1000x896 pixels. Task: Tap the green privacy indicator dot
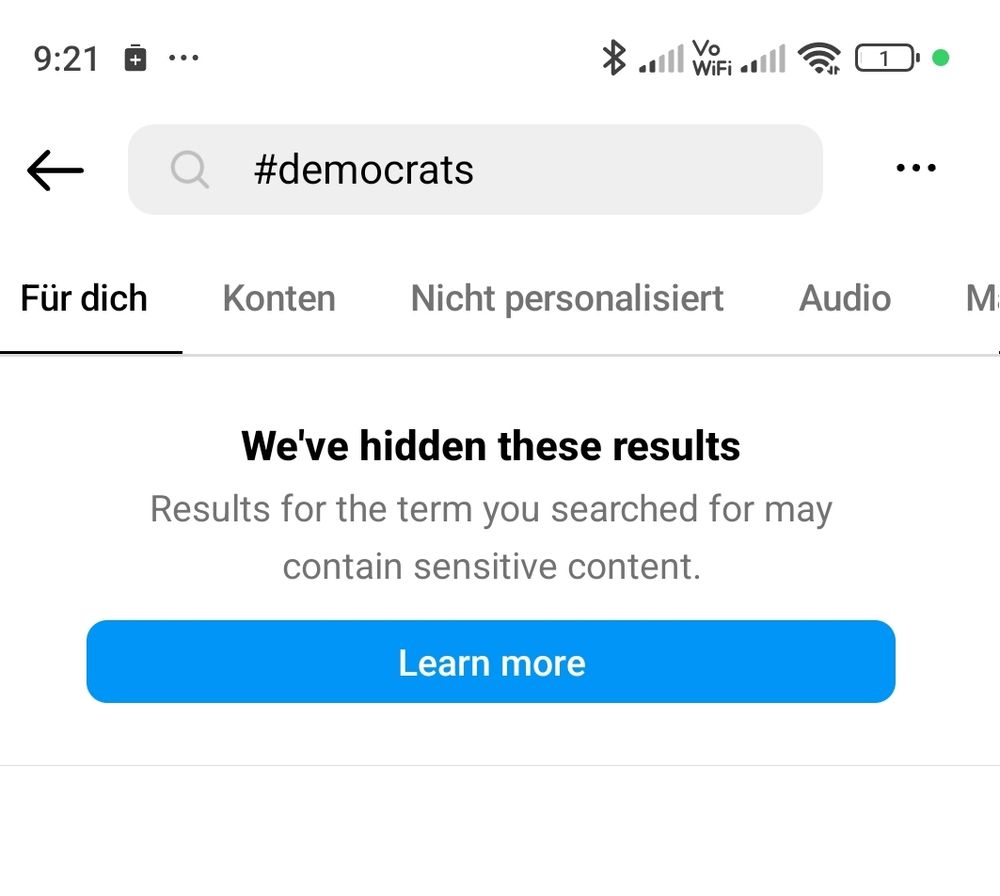click(940, 58)
